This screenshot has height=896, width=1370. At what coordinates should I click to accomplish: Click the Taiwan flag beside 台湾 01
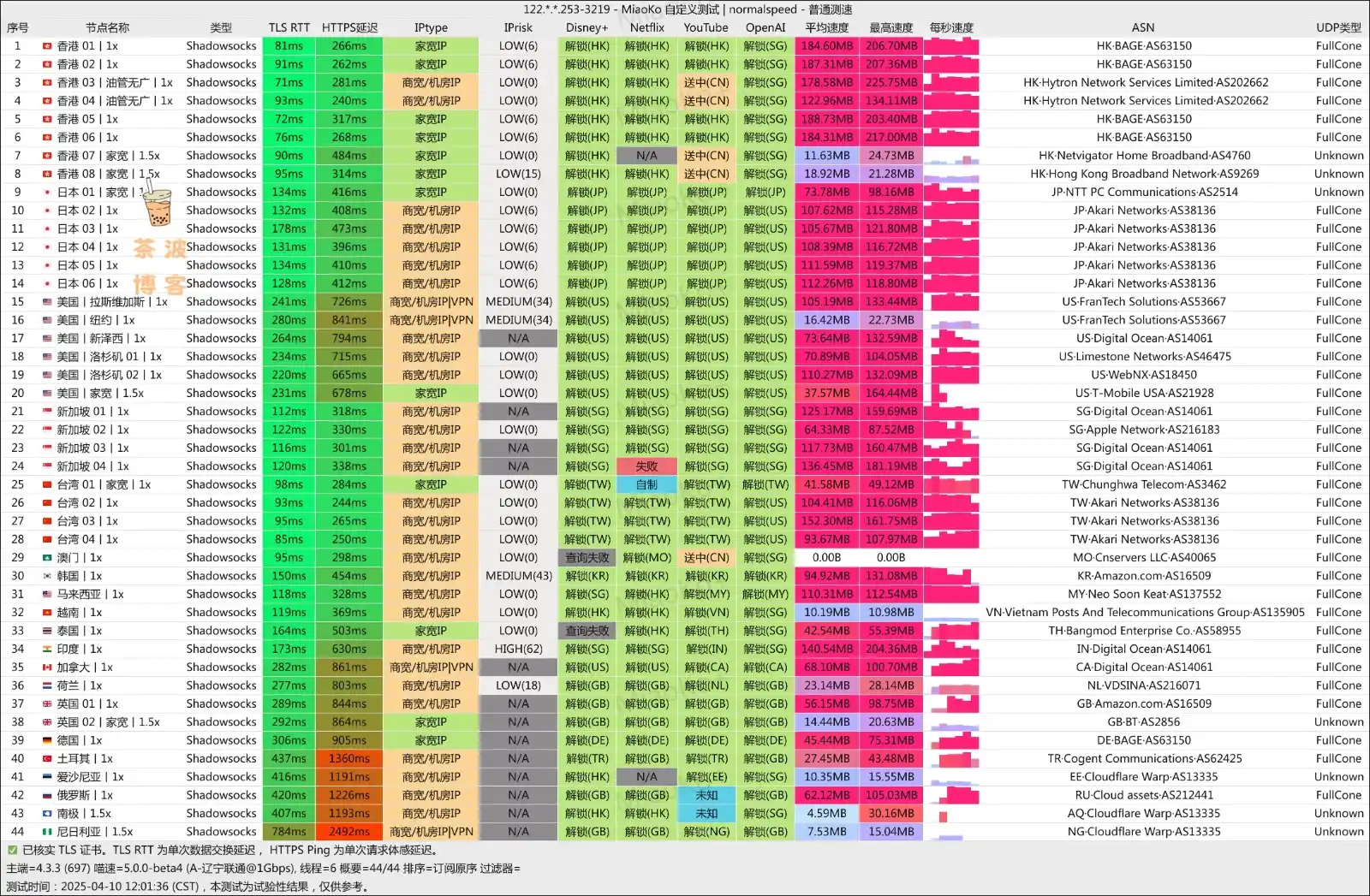coord(46,484)
